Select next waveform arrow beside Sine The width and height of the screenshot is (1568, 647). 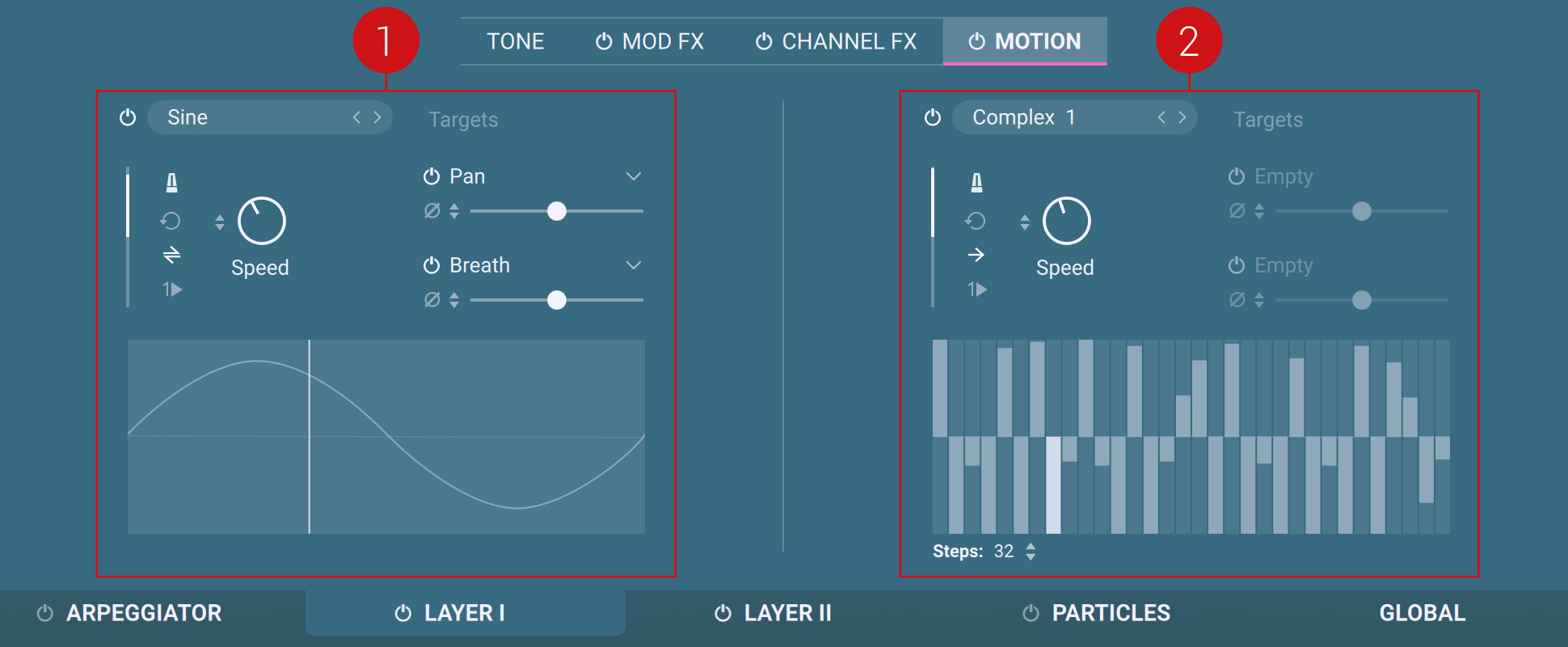click(x=377, y=117)
